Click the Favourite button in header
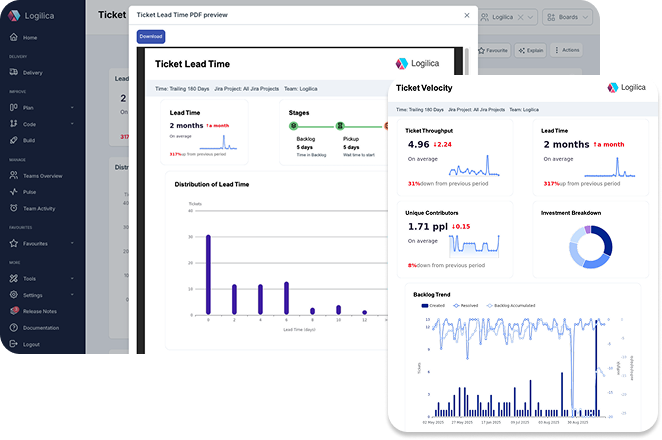 493,50
